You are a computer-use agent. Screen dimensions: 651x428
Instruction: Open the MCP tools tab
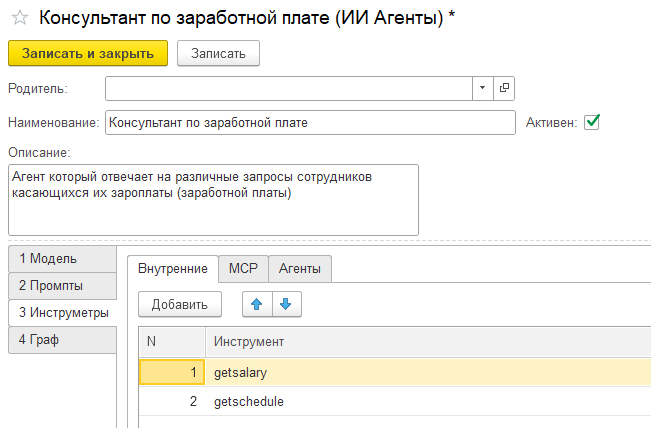coord(243,268)
